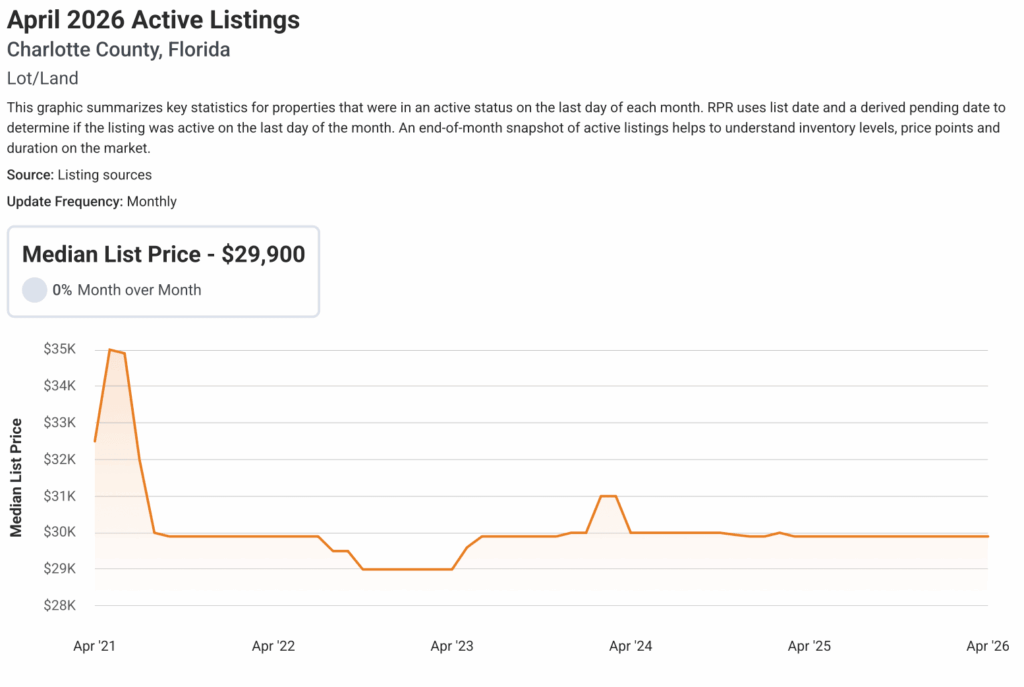Click the '0% Month over Month' text
Screen dimensions: 1024x687
(127, 290)
